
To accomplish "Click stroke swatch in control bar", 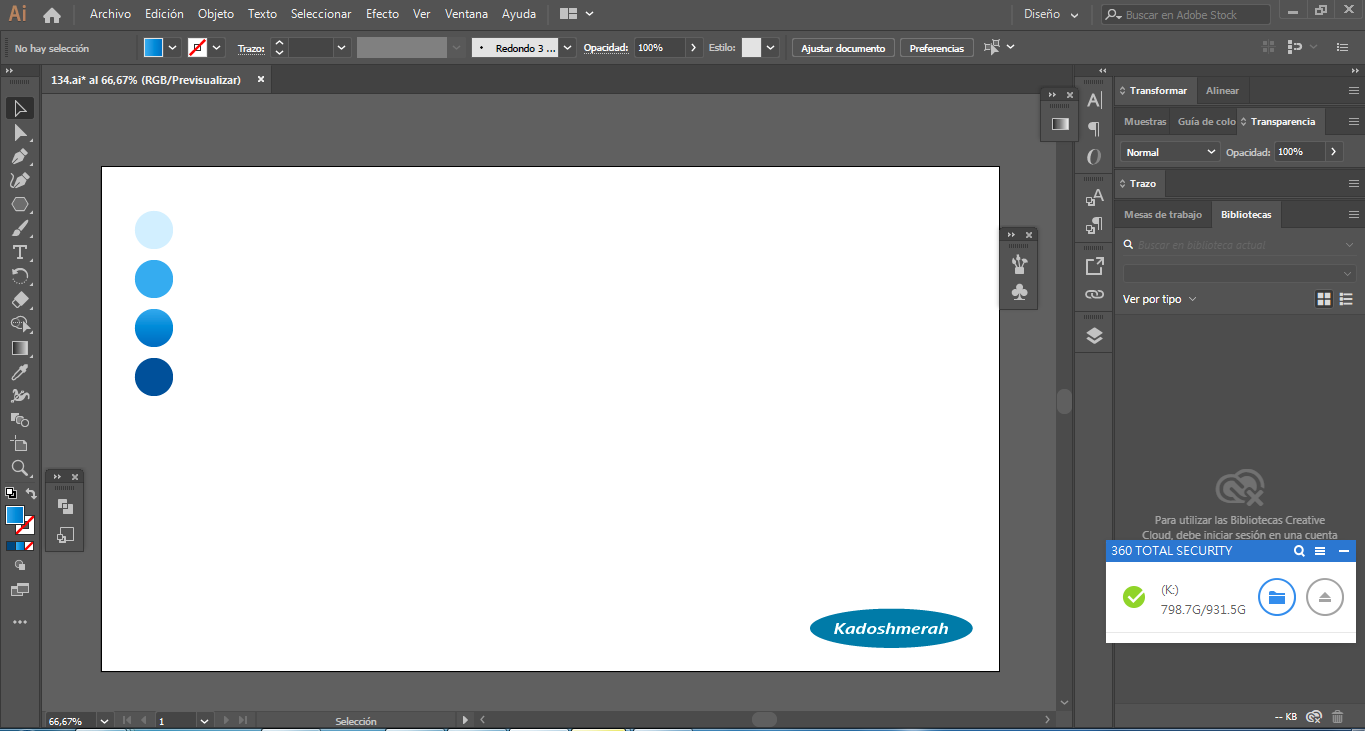I will click(197, 47).
